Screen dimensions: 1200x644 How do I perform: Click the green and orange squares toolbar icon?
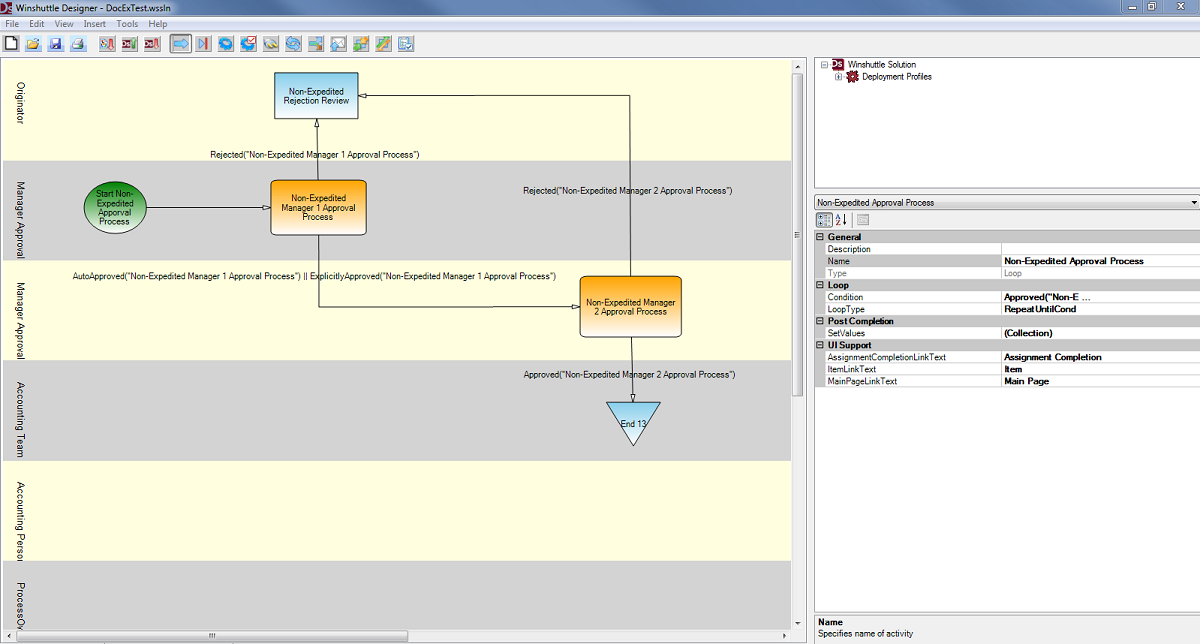tap(361, 44)
